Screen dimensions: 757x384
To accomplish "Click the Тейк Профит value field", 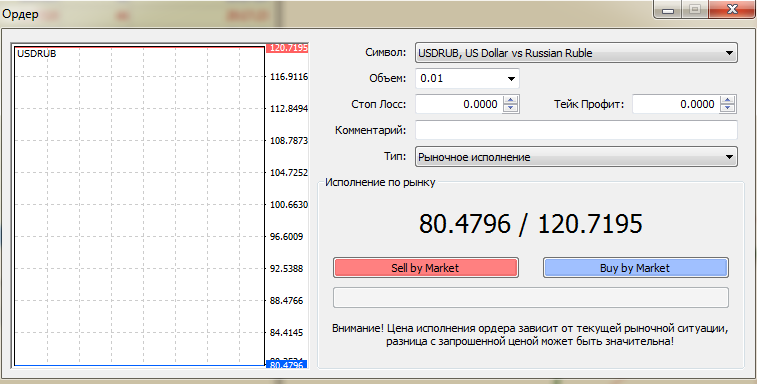I will pyautogui.click(x=676, y=104).
